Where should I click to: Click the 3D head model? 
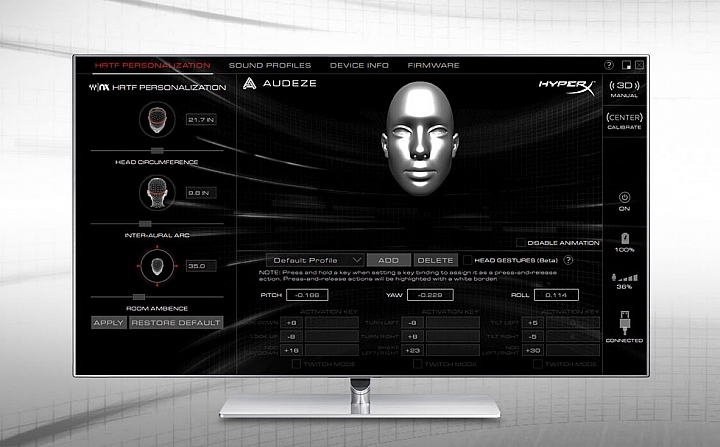coord(420,139)
